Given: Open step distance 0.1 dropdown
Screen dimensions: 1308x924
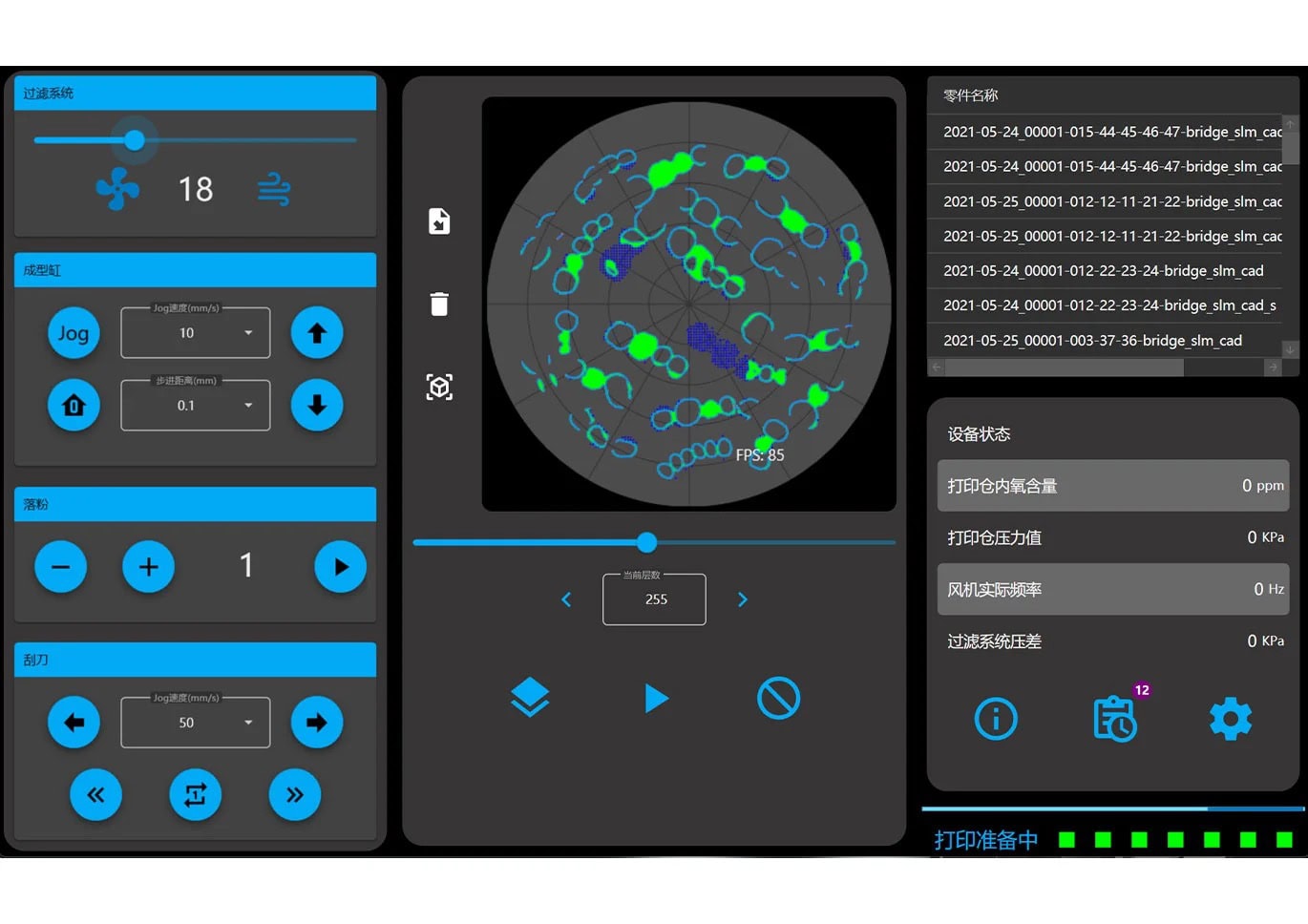Looking at the screenshot, I should click(196, 406).
